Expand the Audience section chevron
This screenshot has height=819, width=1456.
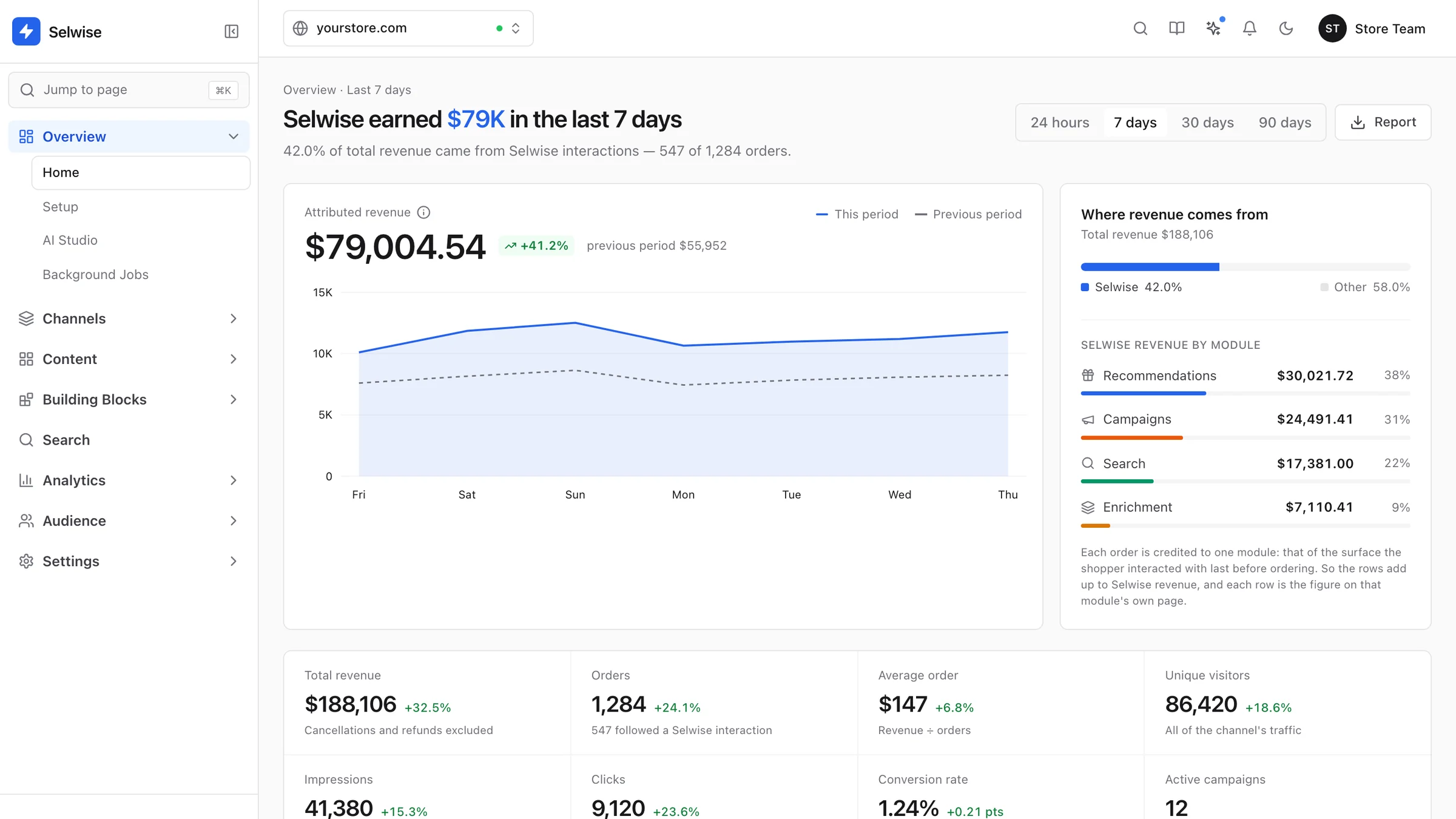[234, 521]
